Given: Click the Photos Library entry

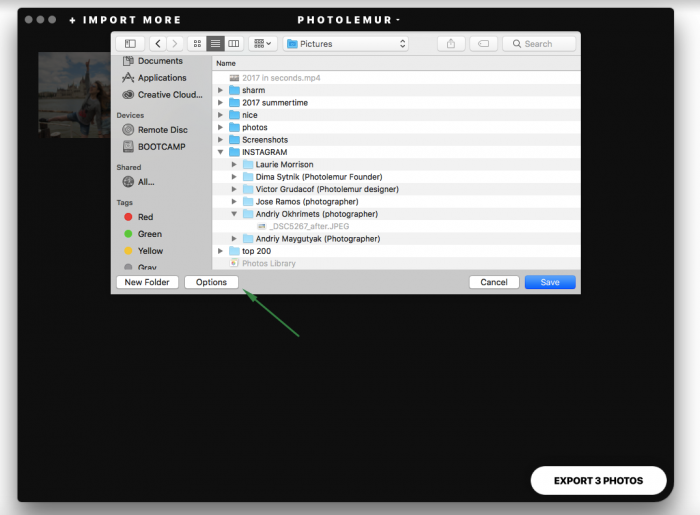Looking at the screenshot, I should (269, 264).
